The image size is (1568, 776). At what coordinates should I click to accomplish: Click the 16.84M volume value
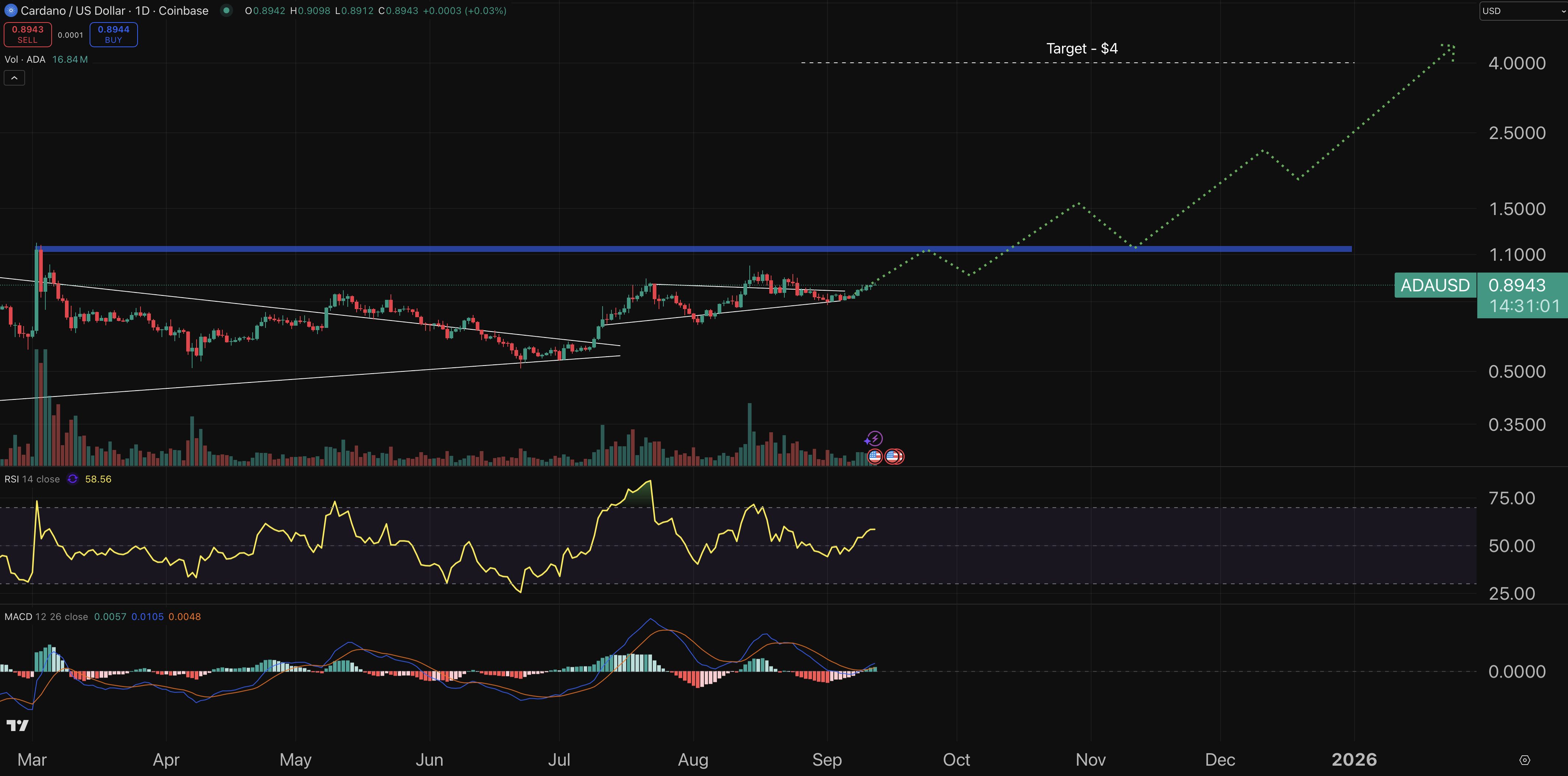(70, 59)
